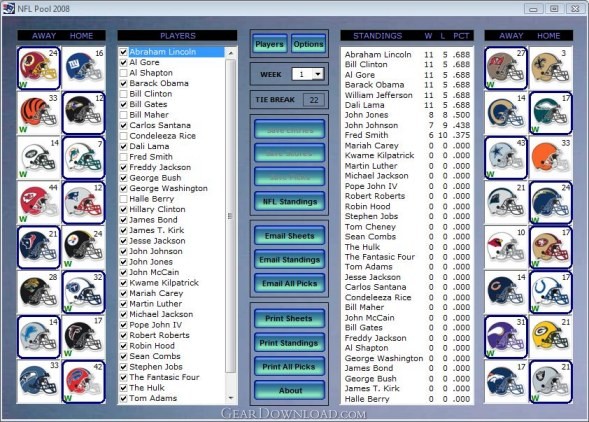
Task: Pick the Patriots helmet
Action: point(83,203)
